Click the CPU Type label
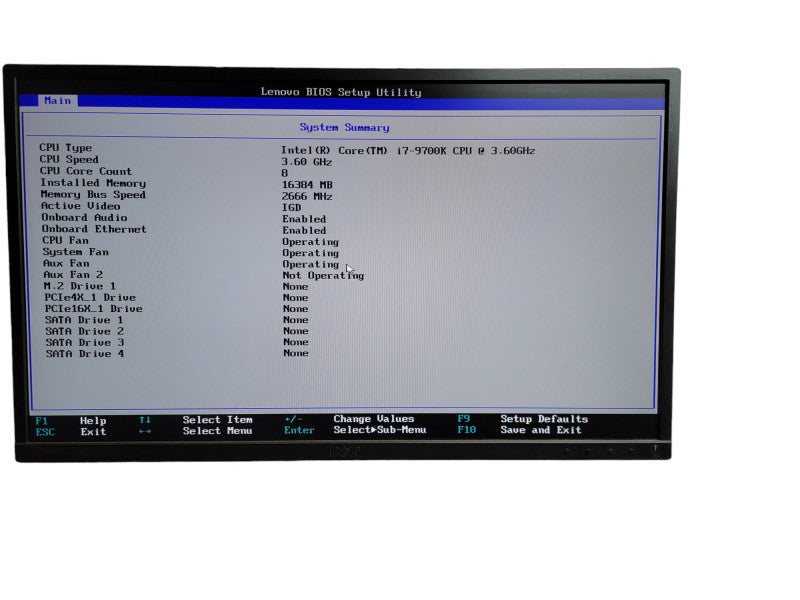800x600 pixels. [x=66, y=148]
